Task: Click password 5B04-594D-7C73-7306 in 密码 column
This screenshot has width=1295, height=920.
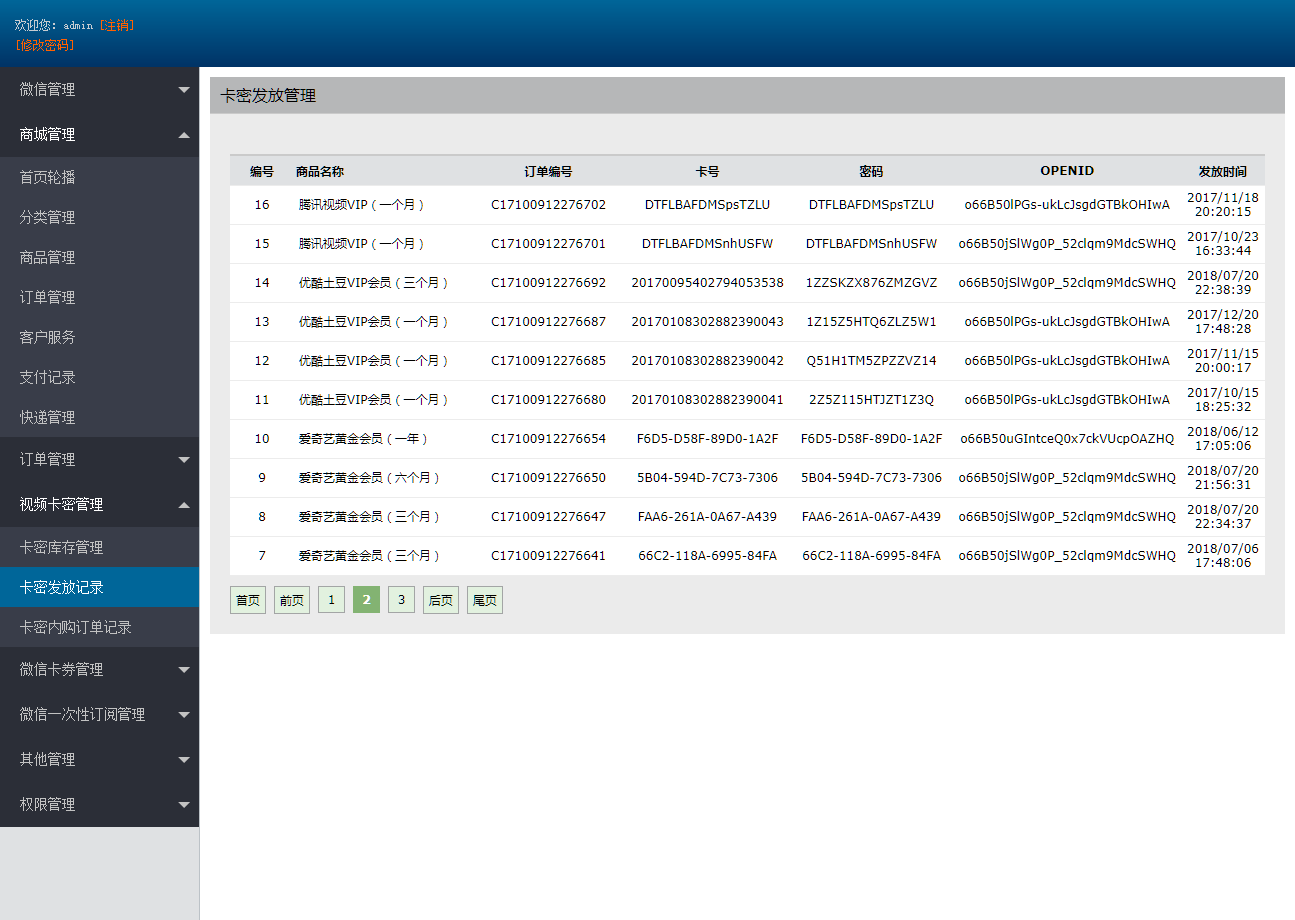Action: (871, 478)
